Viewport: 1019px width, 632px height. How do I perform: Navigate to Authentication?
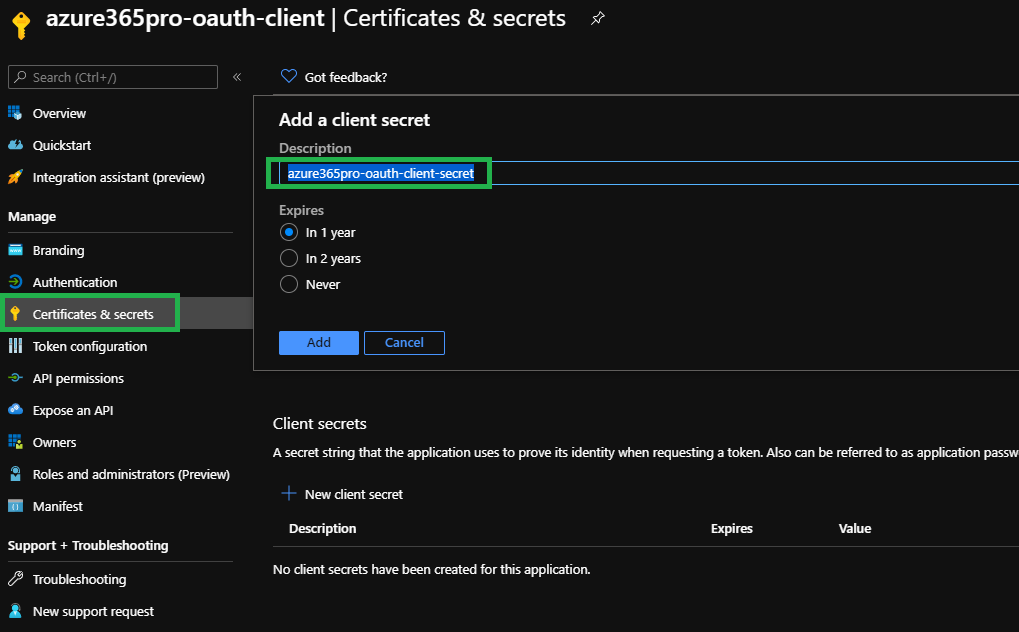point(75,282)
